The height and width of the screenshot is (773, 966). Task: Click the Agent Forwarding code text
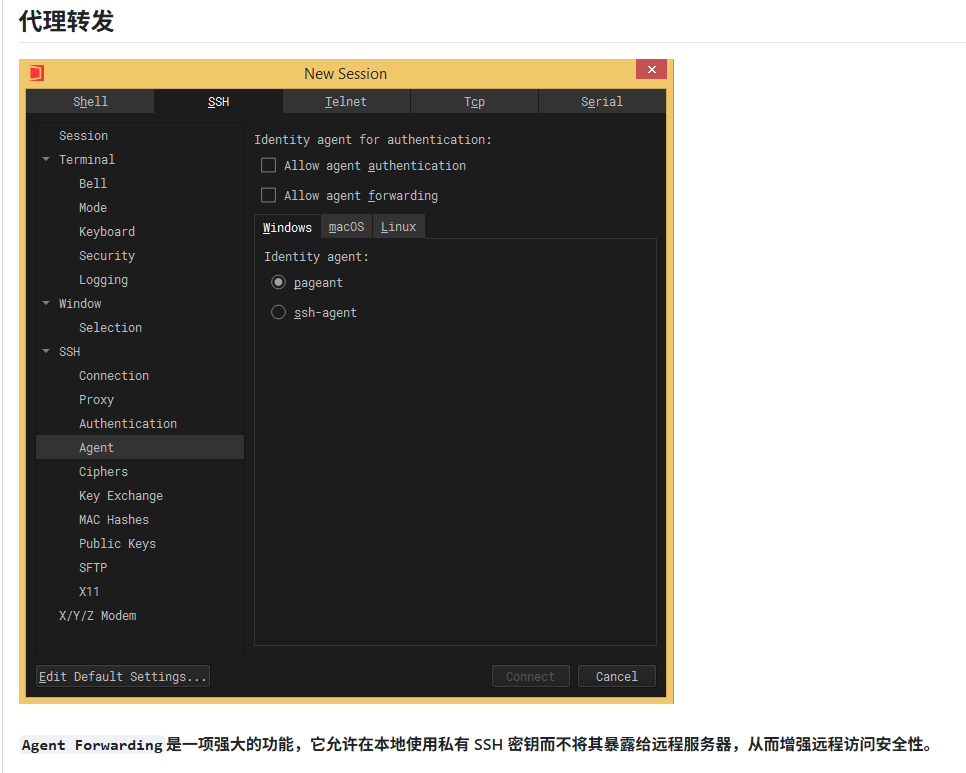click(x=92, y=745)
